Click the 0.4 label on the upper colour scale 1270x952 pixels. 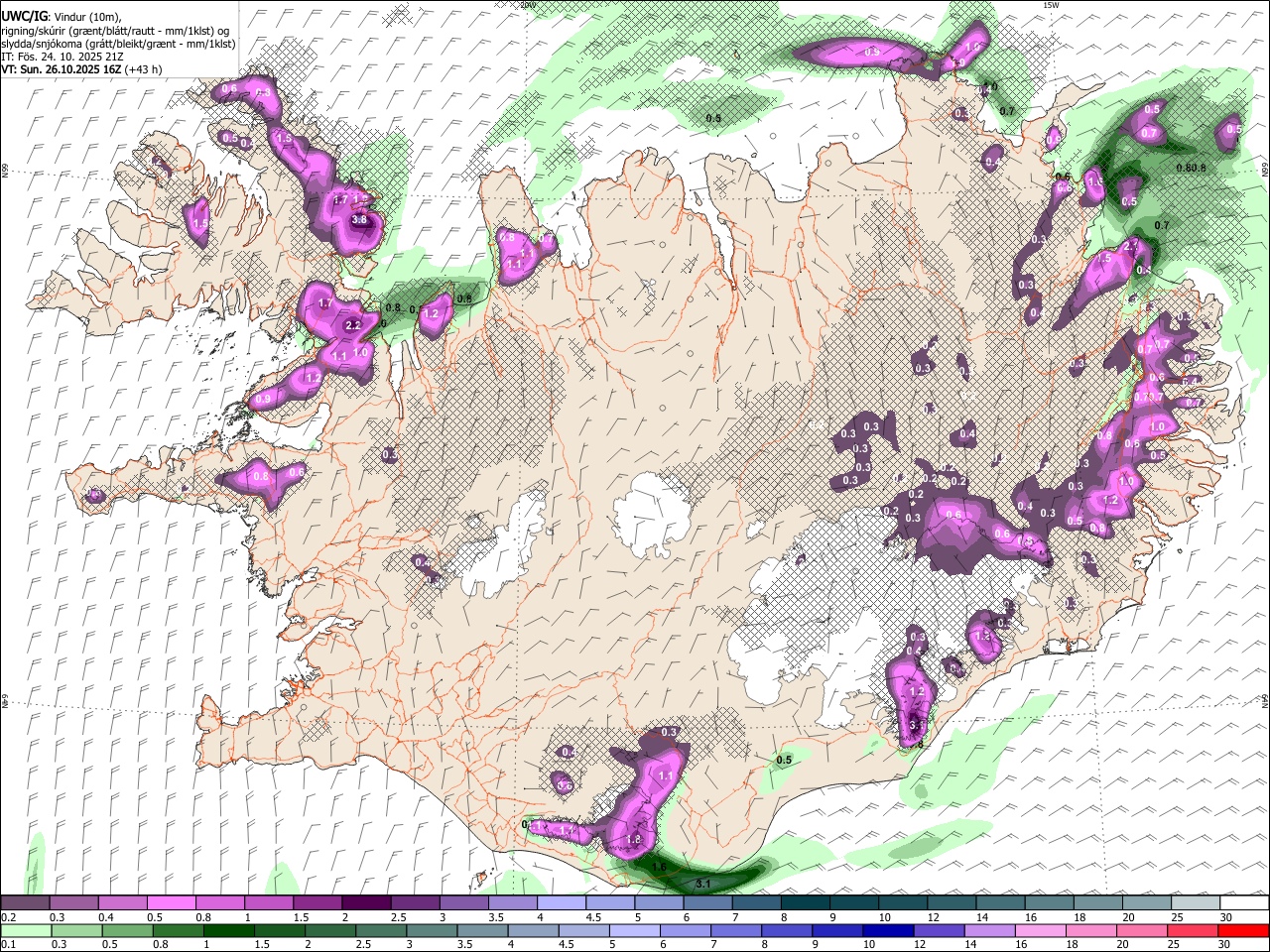pos(106,917)
